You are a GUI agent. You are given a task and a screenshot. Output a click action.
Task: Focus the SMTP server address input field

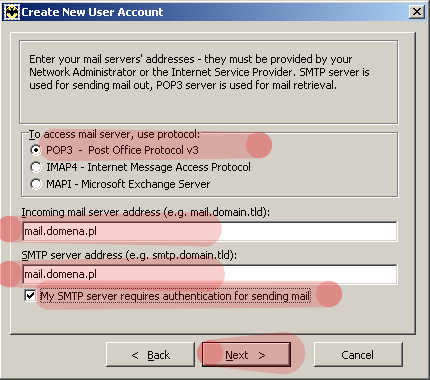click(210, 274)
